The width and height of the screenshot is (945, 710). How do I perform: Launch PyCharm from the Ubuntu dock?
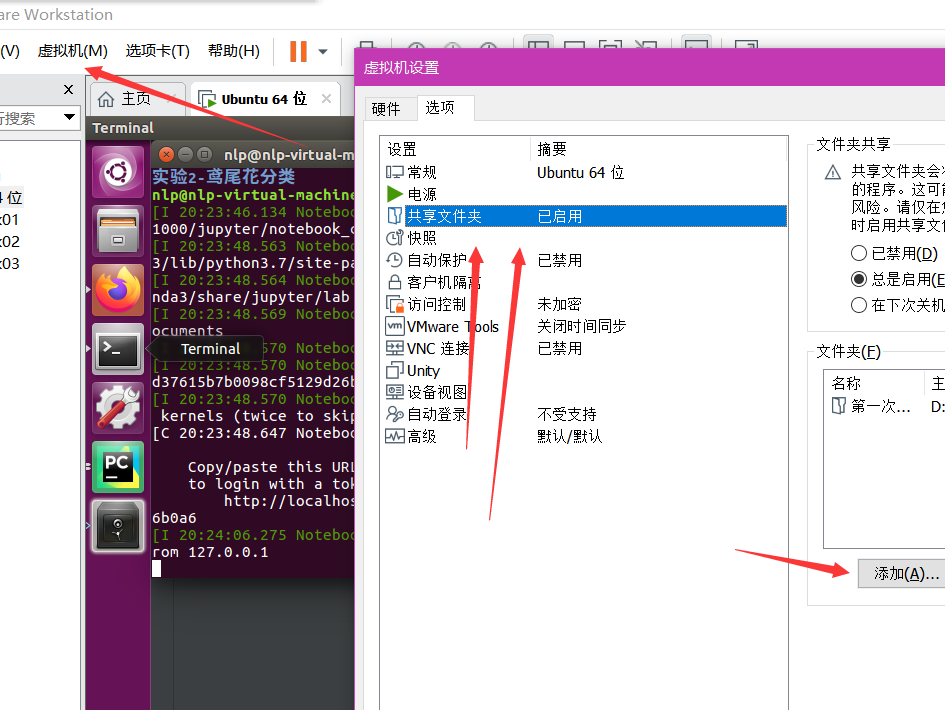tap(118, 467)
